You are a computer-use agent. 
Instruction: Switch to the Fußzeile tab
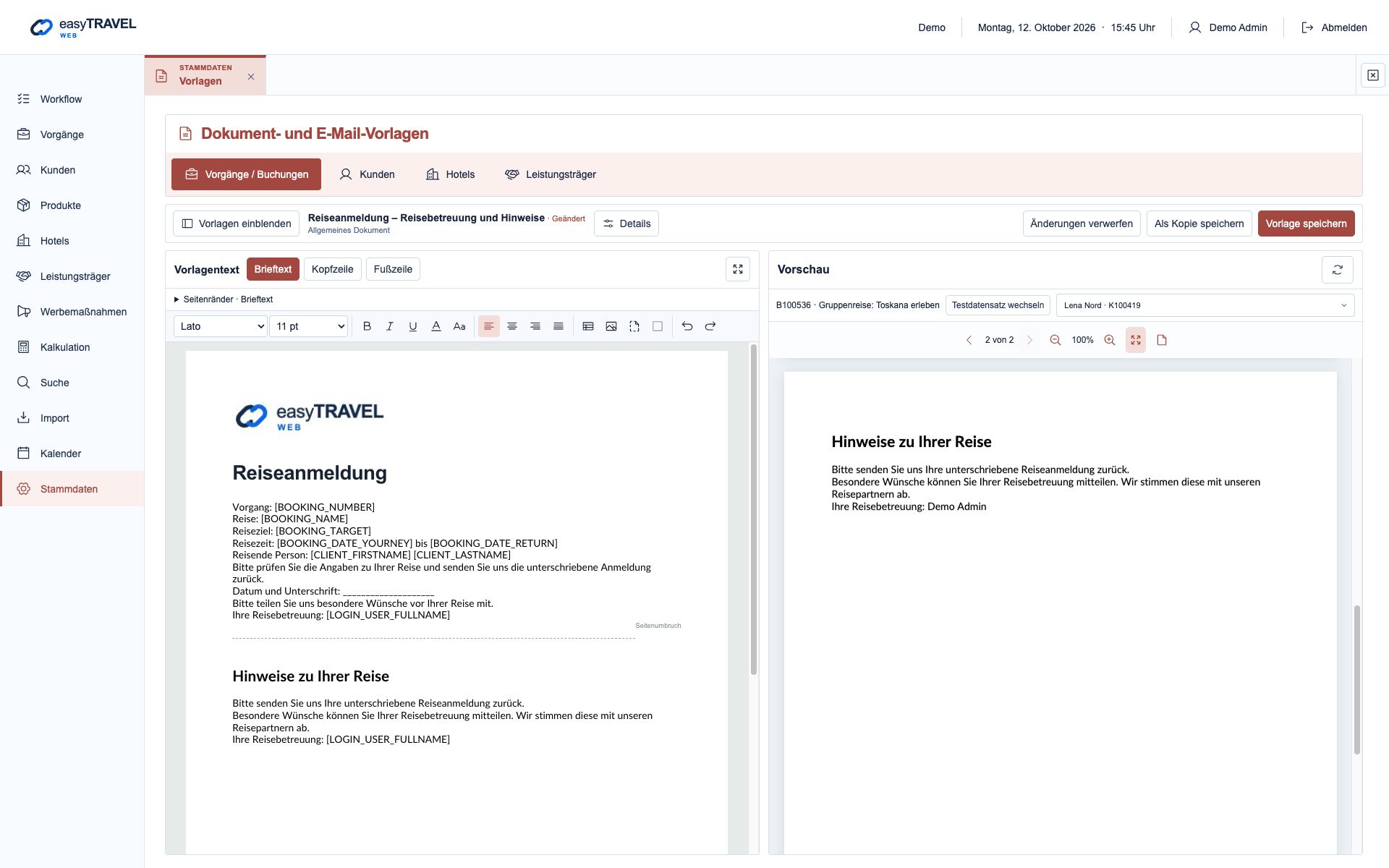[393, 269]
